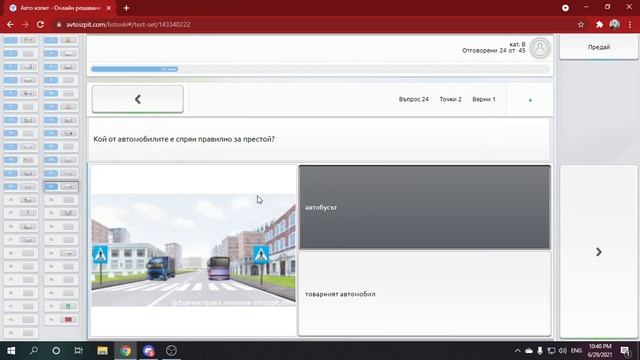
Task: Show hidden system tray icons
Action: tap(517, 351)
